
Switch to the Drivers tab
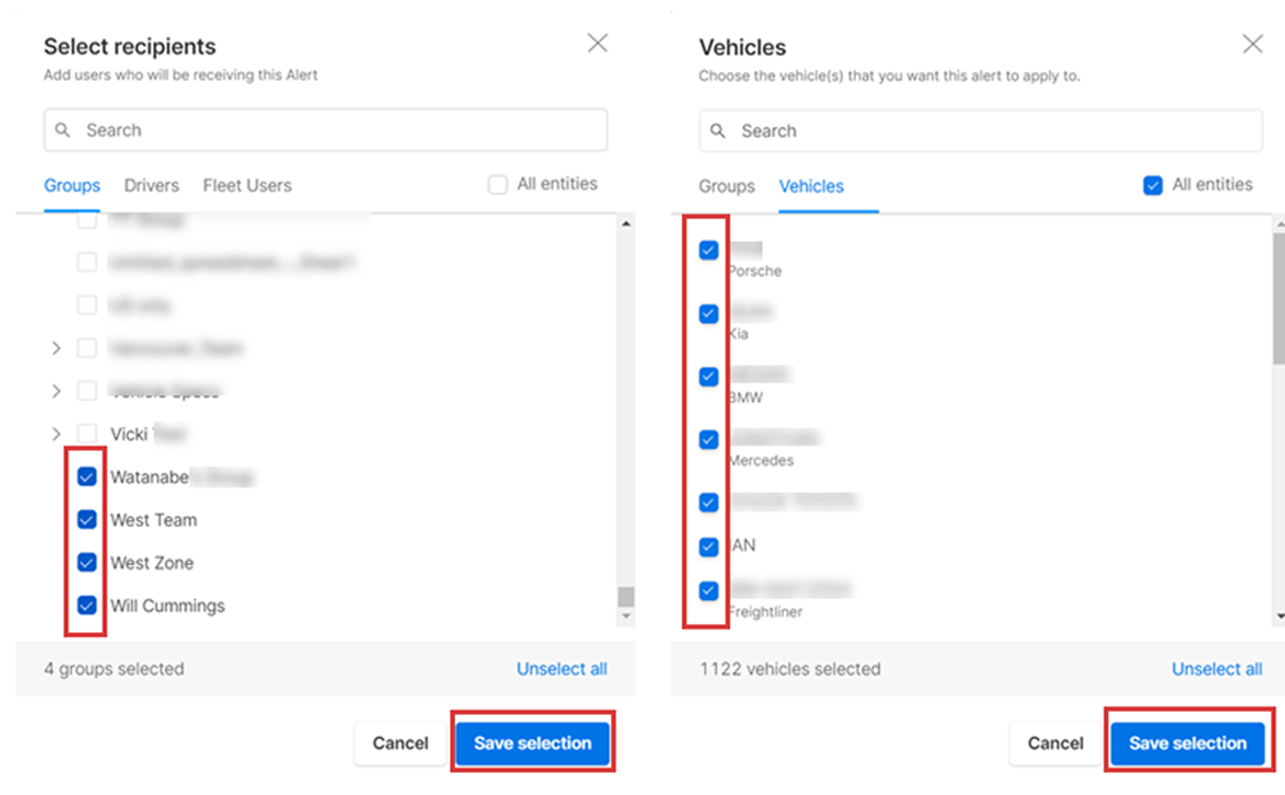[x=151, y=185]
